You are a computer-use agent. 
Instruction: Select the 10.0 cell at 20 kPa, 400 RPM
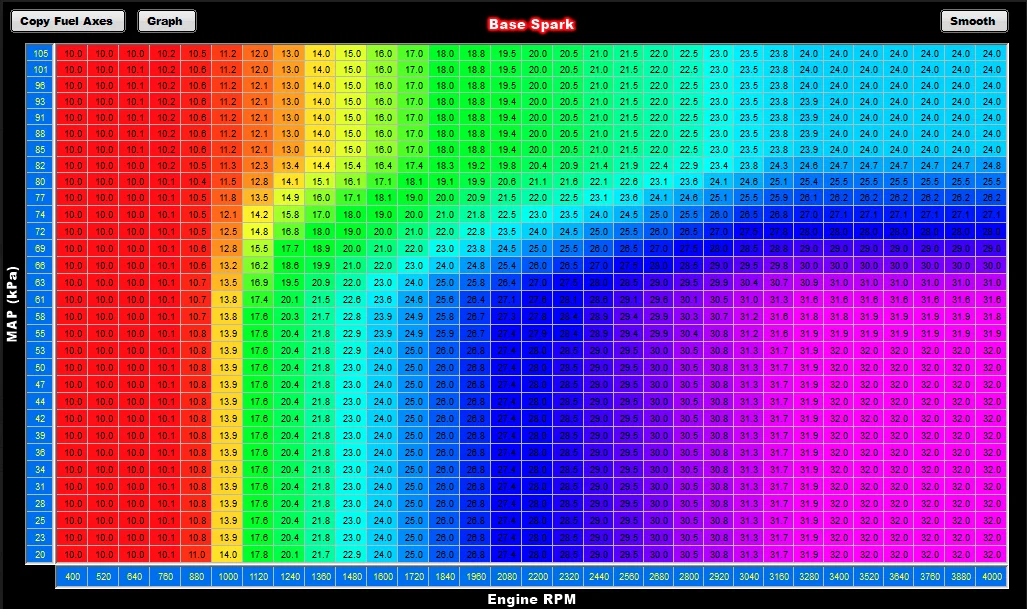73,555
